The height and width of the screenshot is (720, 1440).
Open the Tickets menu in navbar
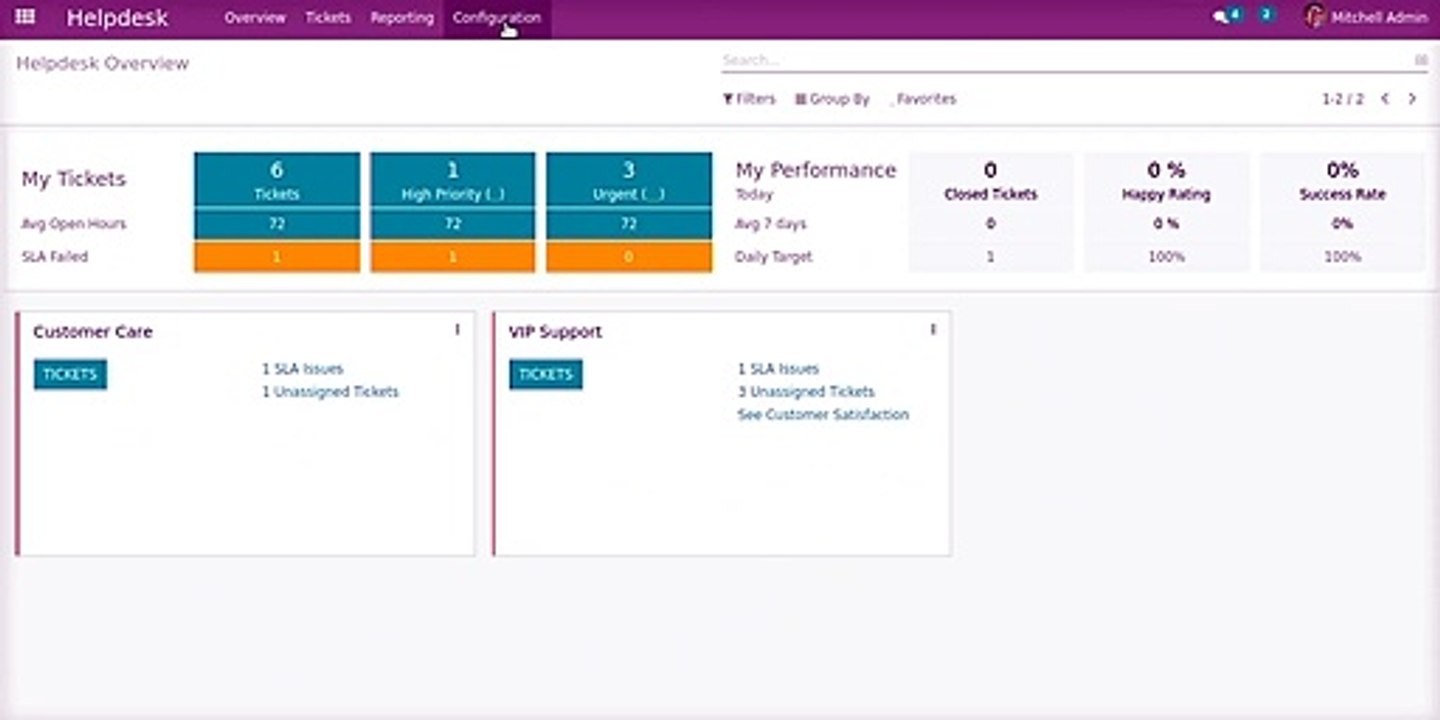tap(328, 18)
